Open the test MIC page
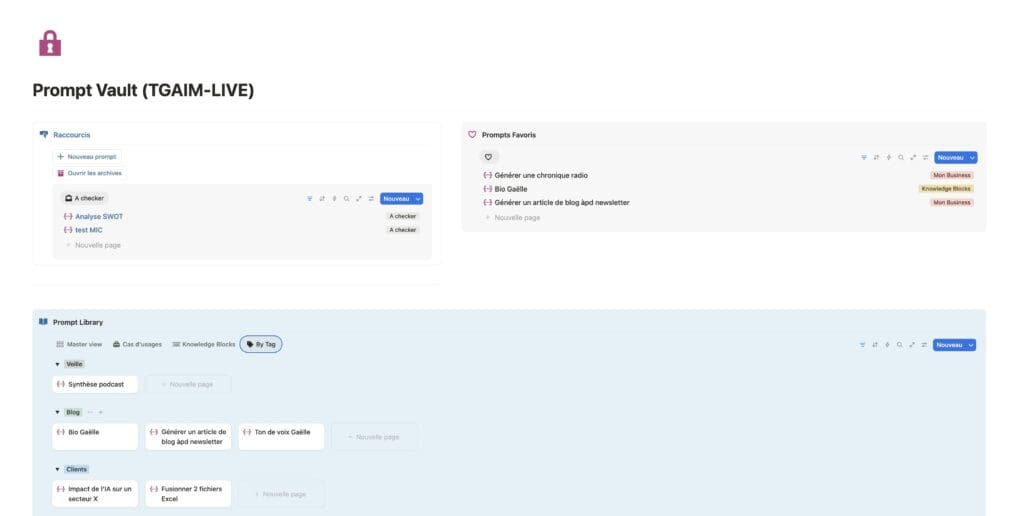This screenshot has height=516, width=1024. point(89,230)
